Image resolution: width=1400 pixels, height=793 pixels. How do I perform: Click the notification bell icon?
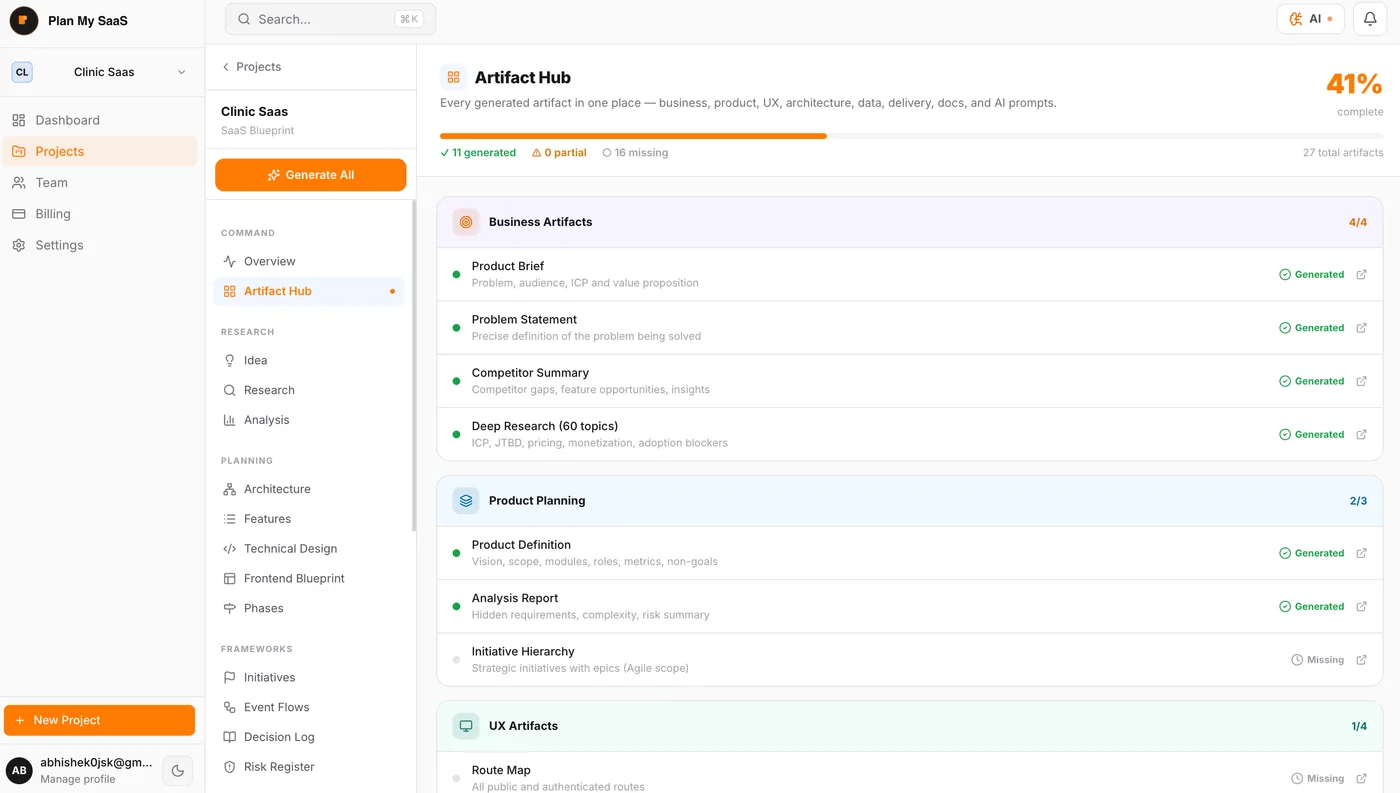(1369, 18)
